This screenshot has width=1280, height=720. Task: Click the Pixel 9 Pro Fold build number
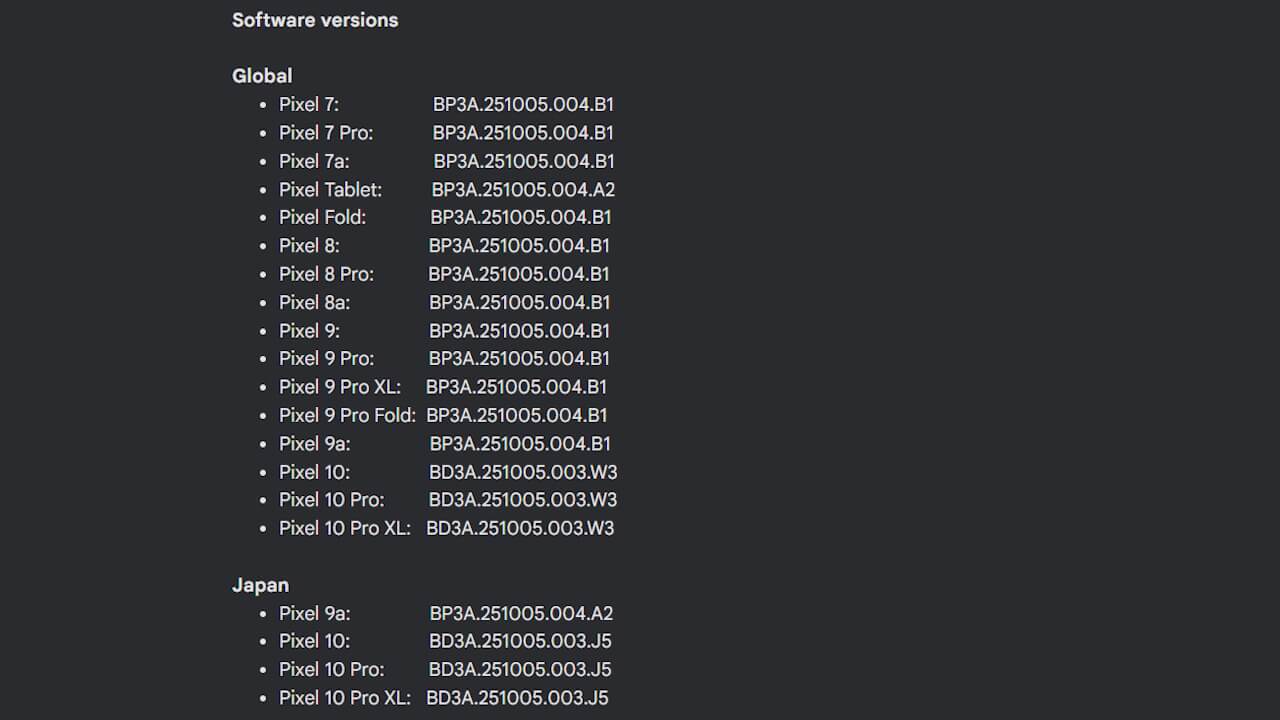click(x=516, y=415)
